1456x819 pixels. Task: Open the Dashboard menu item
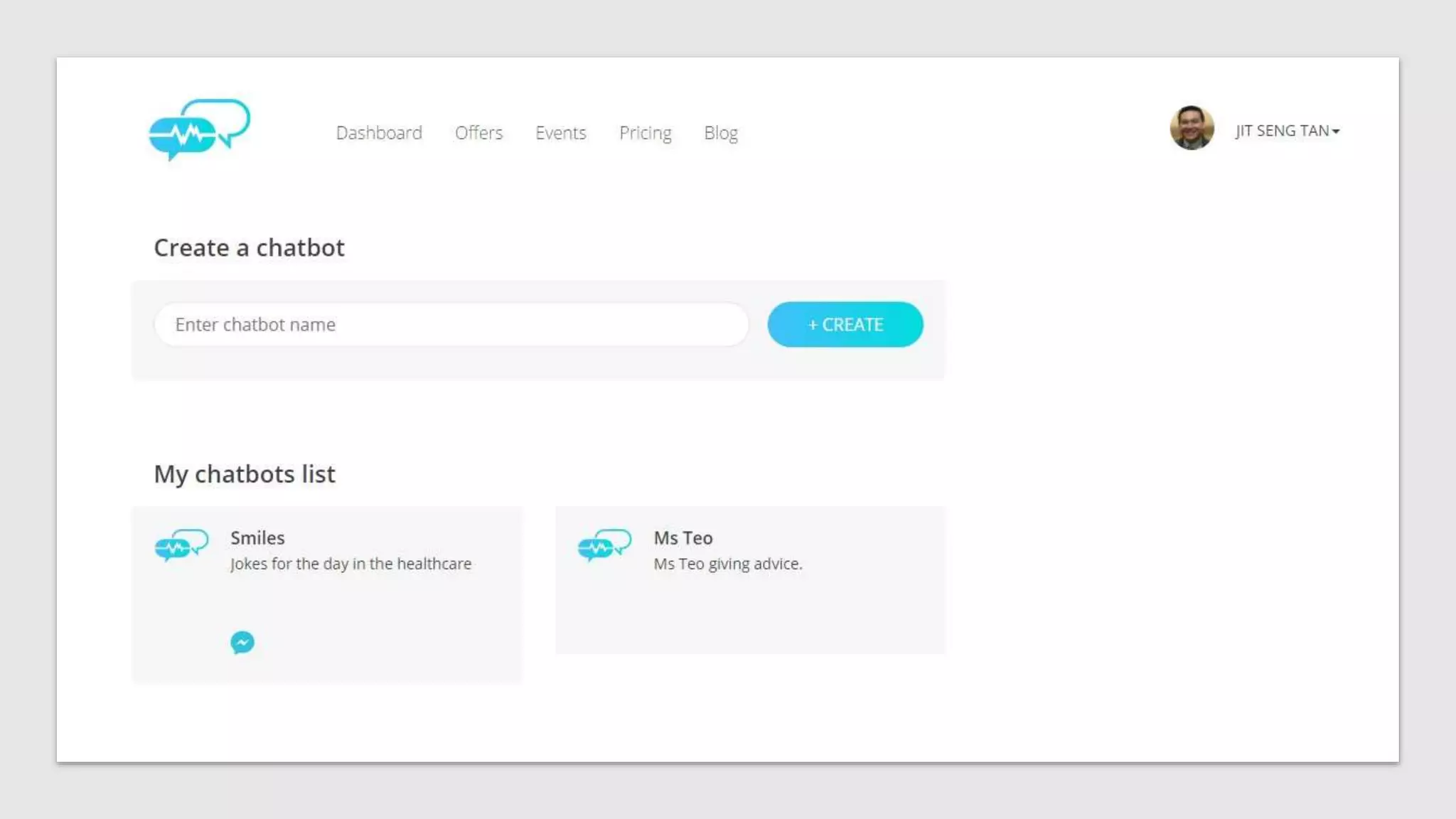click(x=379, y=133)
